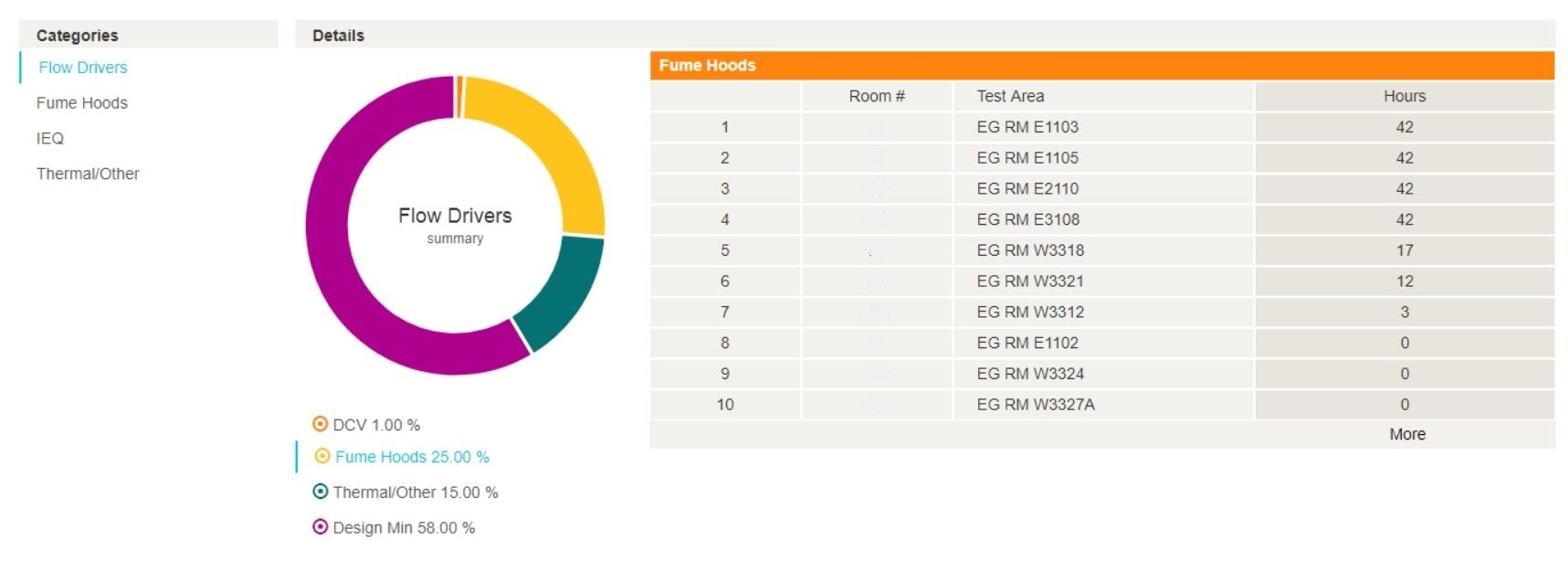Screen dimensions: 1568x561
Task: Select the EG RM W3327A table row
Action: click(1036, 405)
